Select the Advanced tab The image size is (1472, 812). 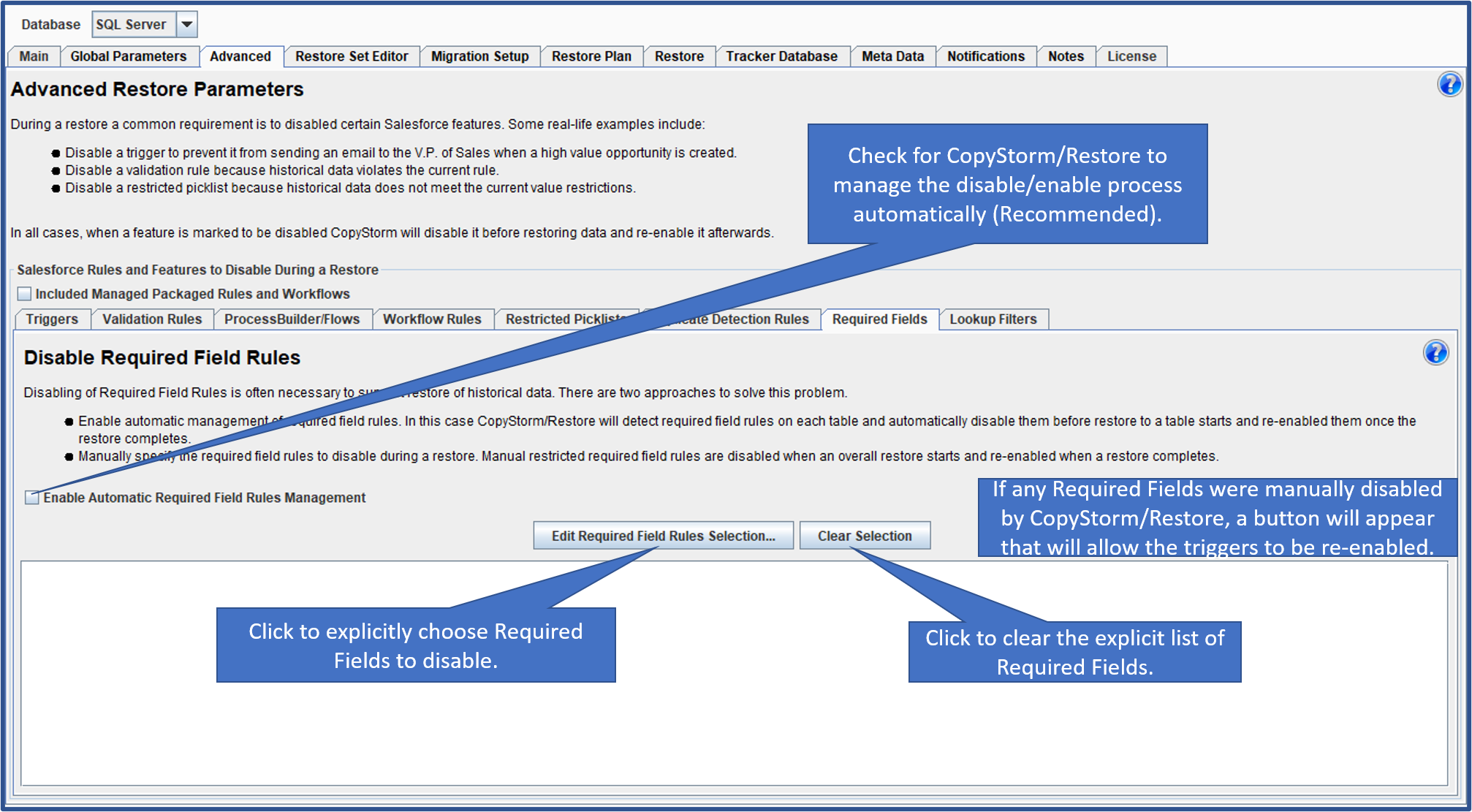(x=240, y=56)
